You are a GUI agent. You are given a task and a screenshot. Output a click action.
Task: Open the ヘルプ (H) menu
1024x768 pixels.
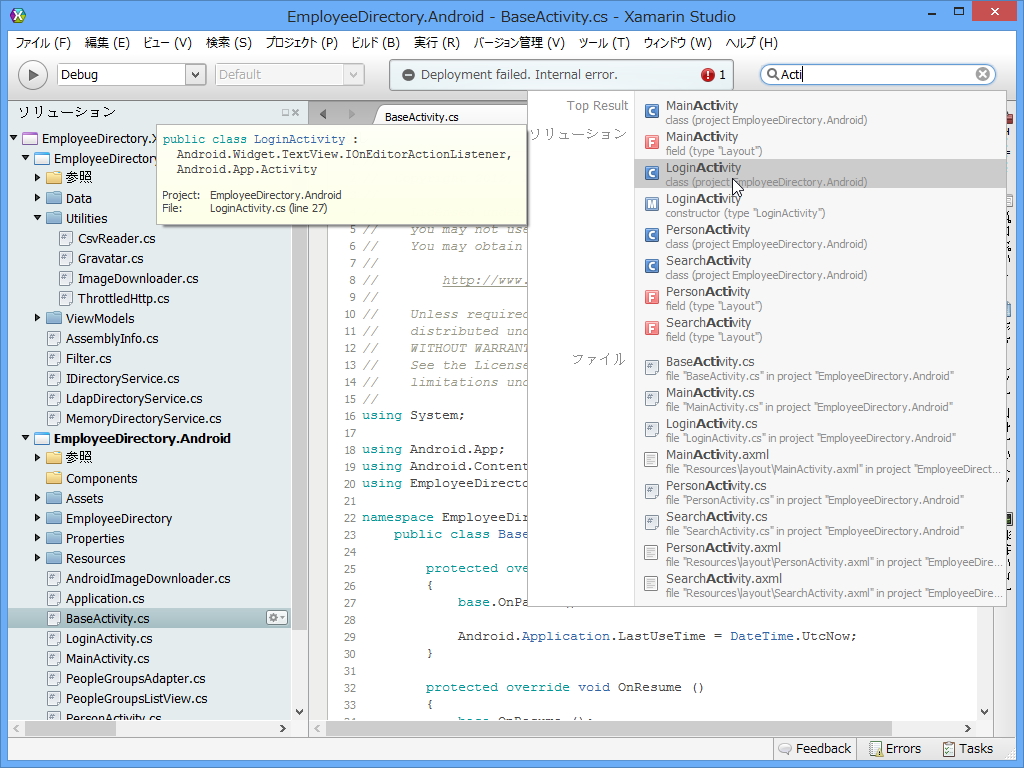coord(751,43)
